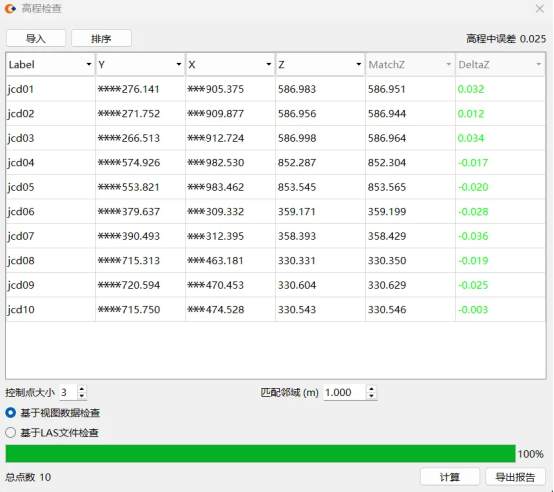Open the Y column filter dropdown

[x=179, y=64]
